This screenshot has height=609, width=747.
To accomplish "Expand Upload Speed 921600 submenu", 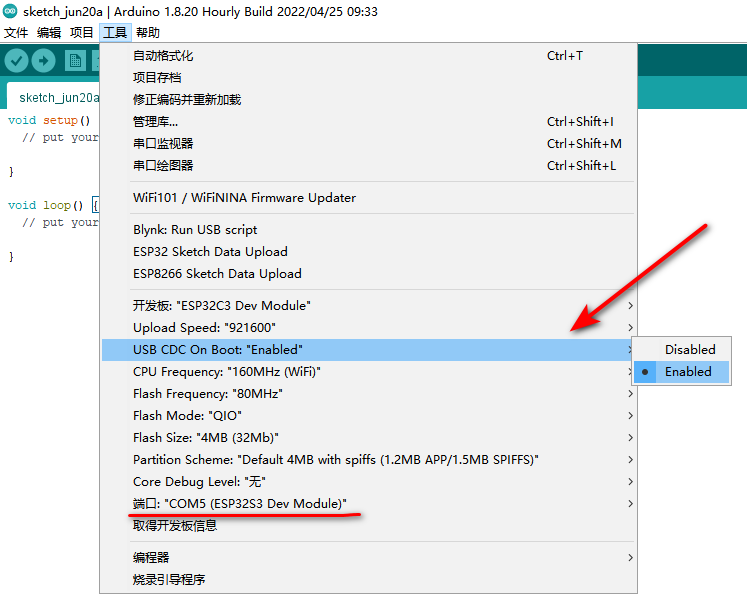I will click(x=369, y=327).
